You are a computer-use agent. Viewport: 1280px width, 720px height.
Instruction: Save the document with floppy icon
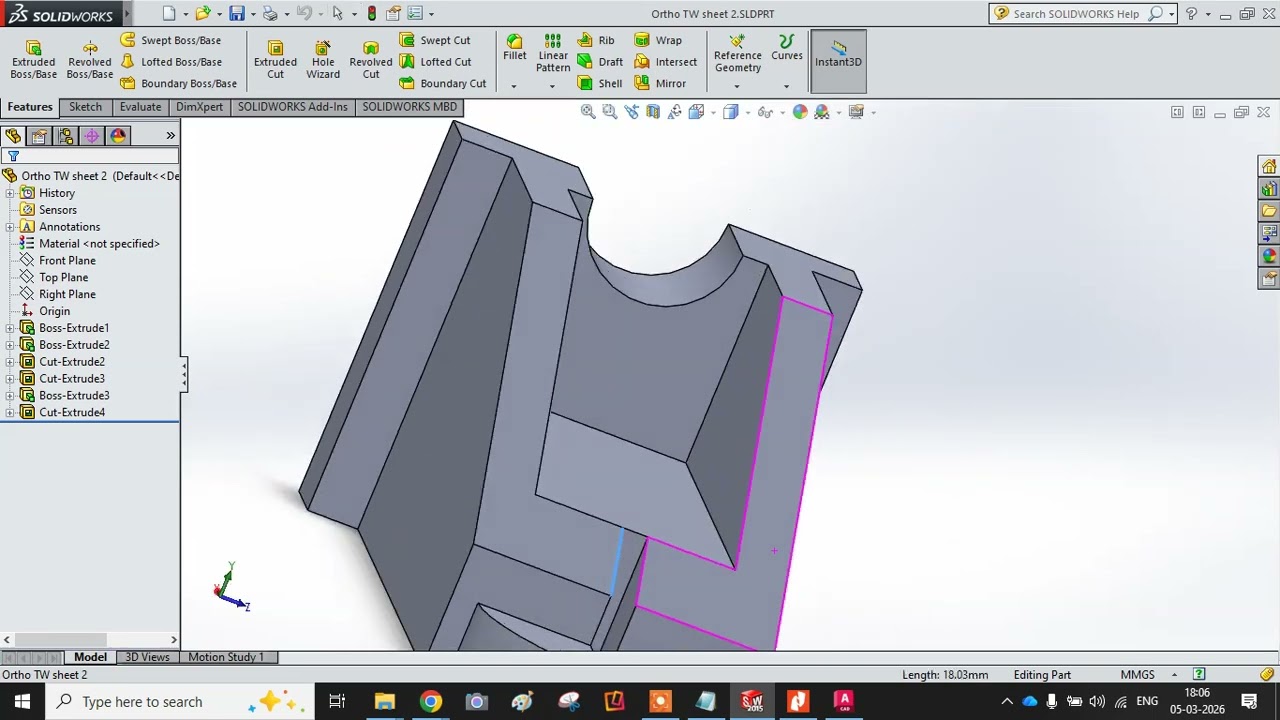tap(236, 13)
